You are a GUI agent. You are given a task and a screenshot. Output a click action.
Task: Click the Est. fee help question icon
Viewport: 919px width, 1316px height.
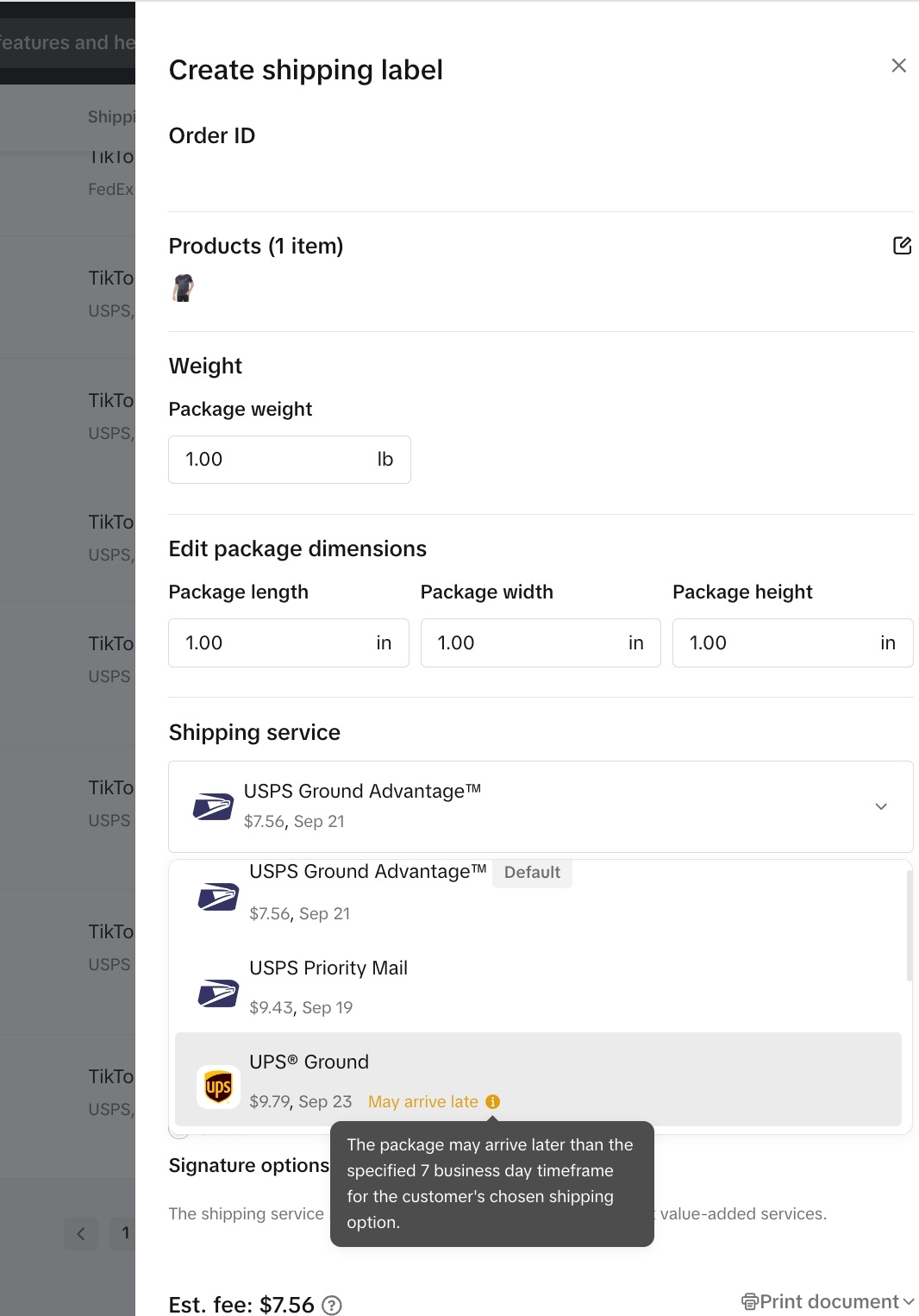click(x=332, y=1306)
